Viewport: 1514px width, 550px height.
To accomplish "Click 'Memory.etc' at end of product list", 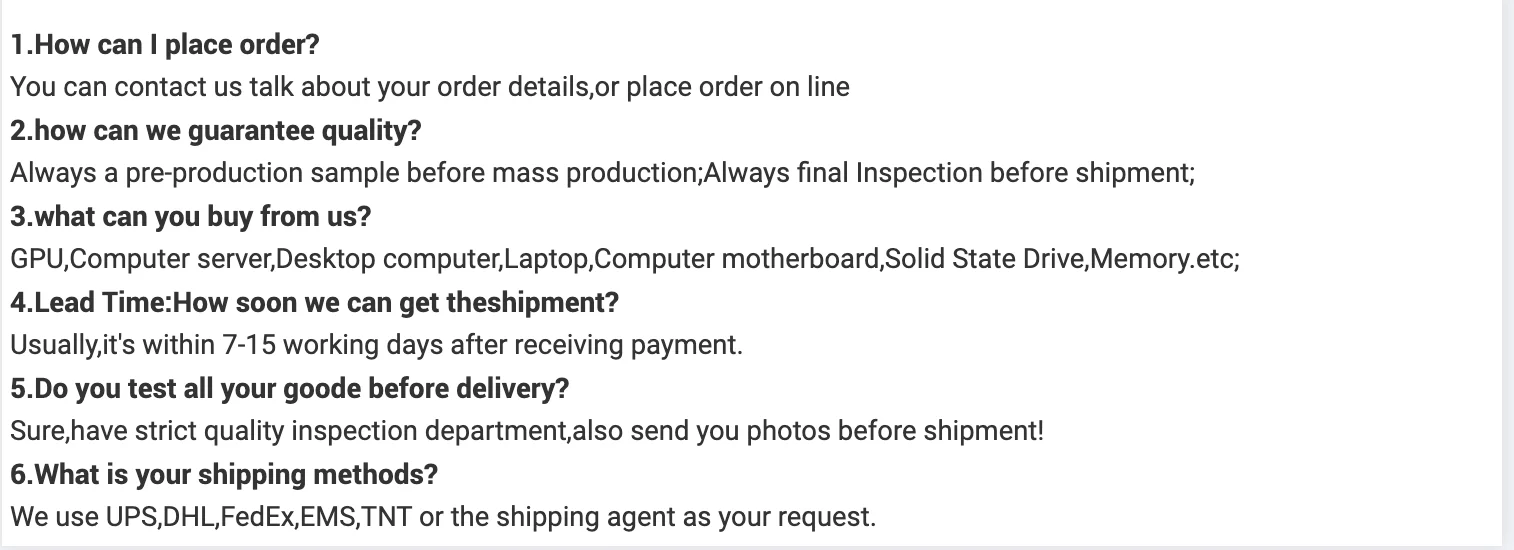I will tap(1163, 260).
